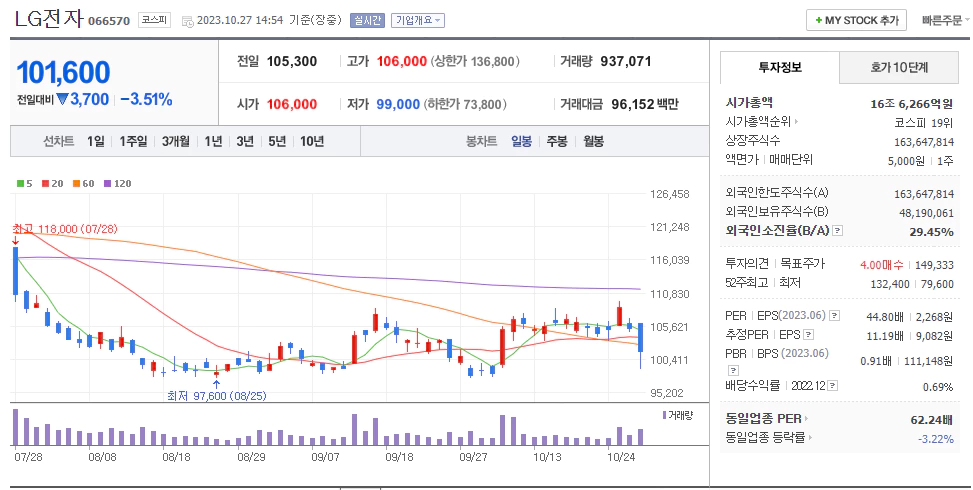Viewport: 973px width, 490px height.
Task: Click the LG전자 stock name
Action: (x=48, y=19)
